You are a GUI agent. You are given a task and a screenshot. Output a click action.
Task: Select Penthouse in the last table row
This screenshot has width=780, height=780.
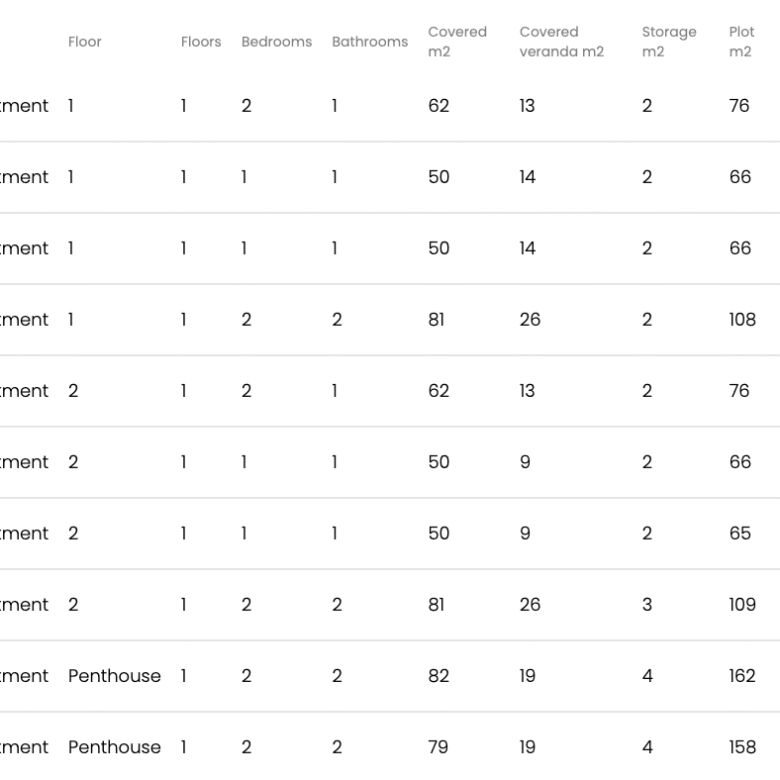click(x=114, y=747)
